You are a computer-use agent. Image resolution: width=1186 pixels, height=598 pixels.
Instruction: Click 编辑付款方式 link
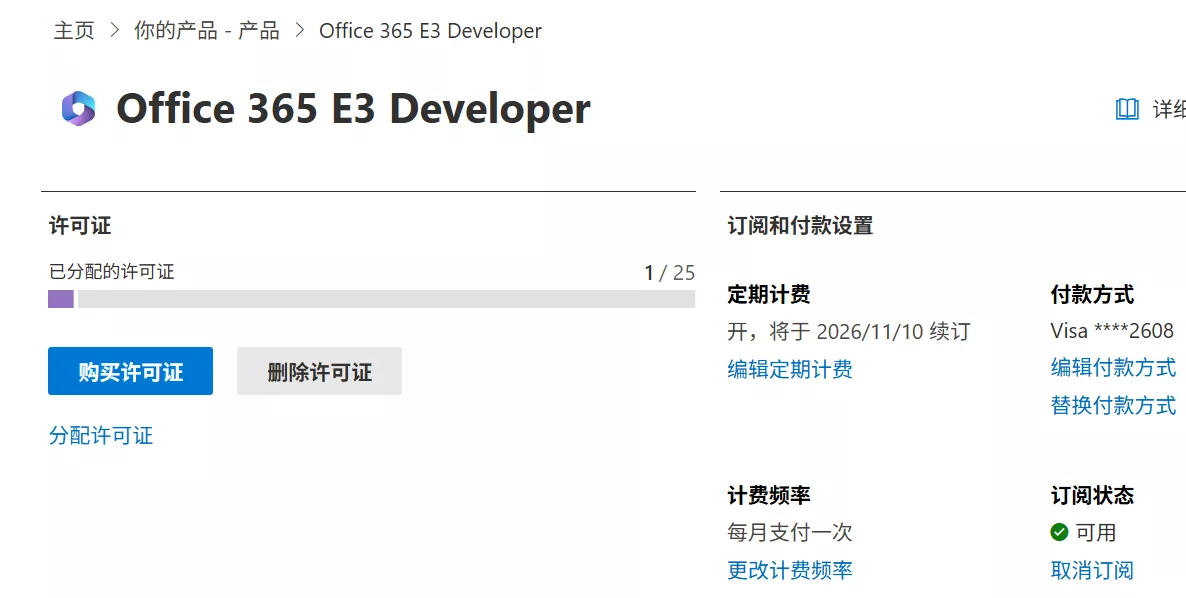coord(1113,367)
